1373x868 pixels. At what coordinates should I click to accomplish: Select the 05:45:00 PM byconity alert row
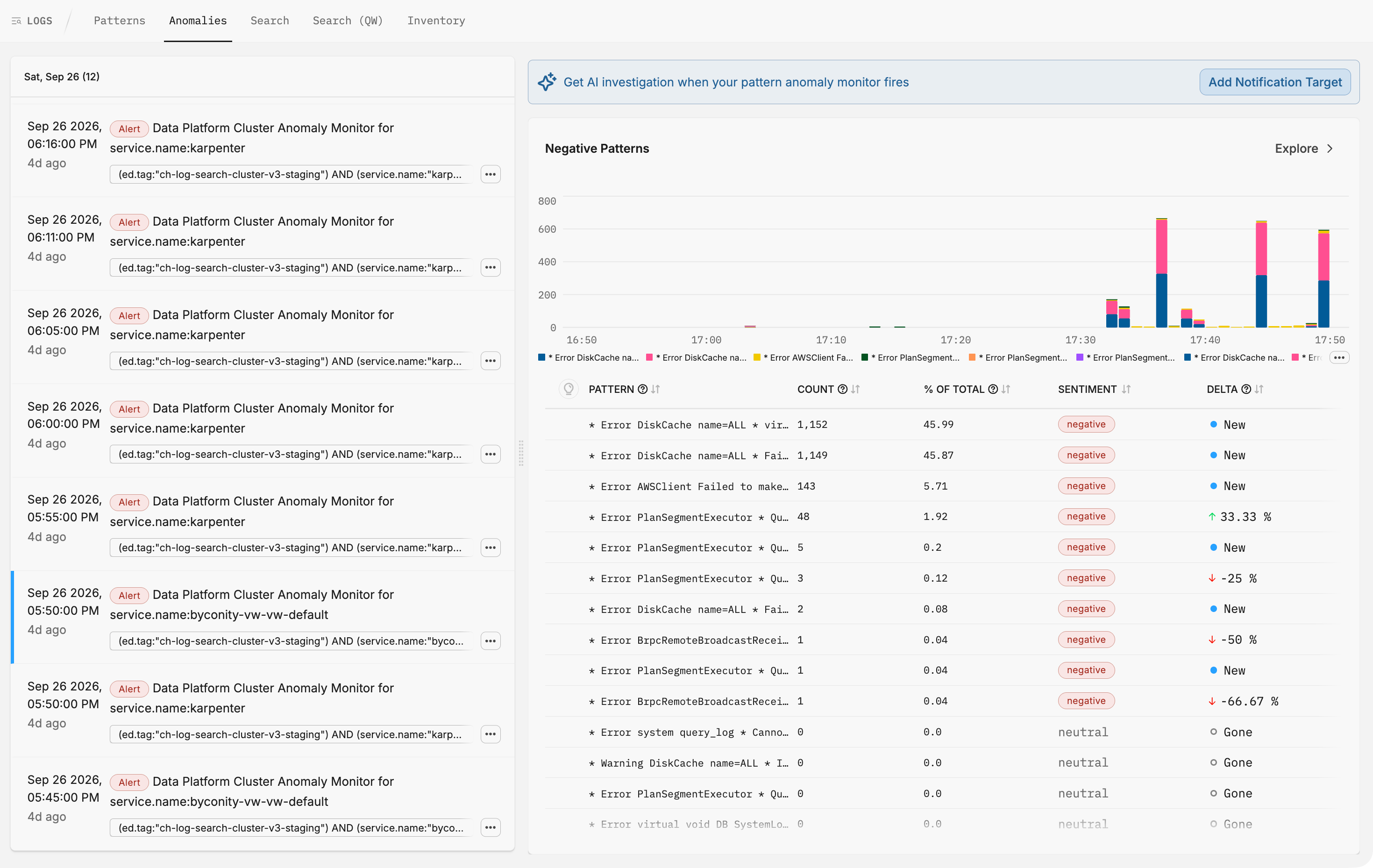coord(262,804)
